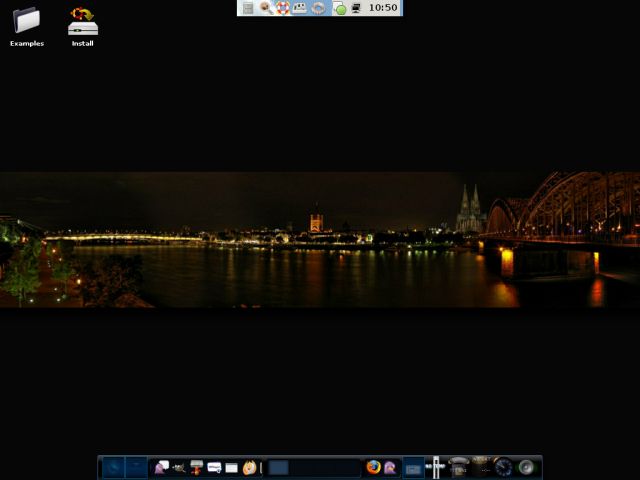Switch to the first workspace in the dock pager
Screen dimensions: 640x480
113,467
